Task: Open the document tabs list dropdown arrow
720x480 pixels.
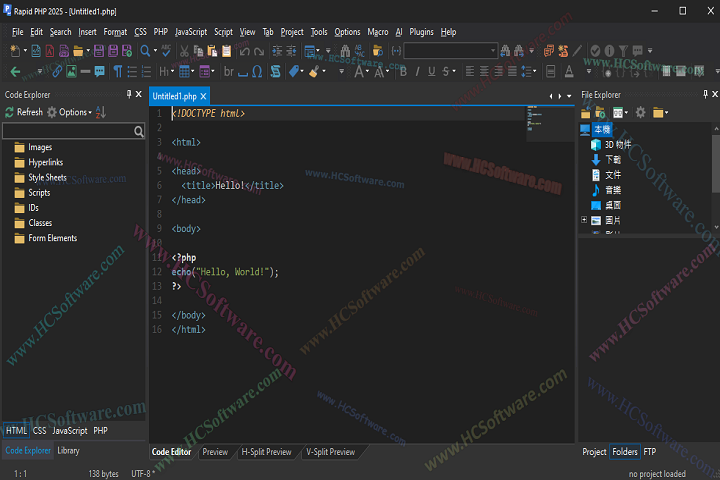Action: (569, 96)
